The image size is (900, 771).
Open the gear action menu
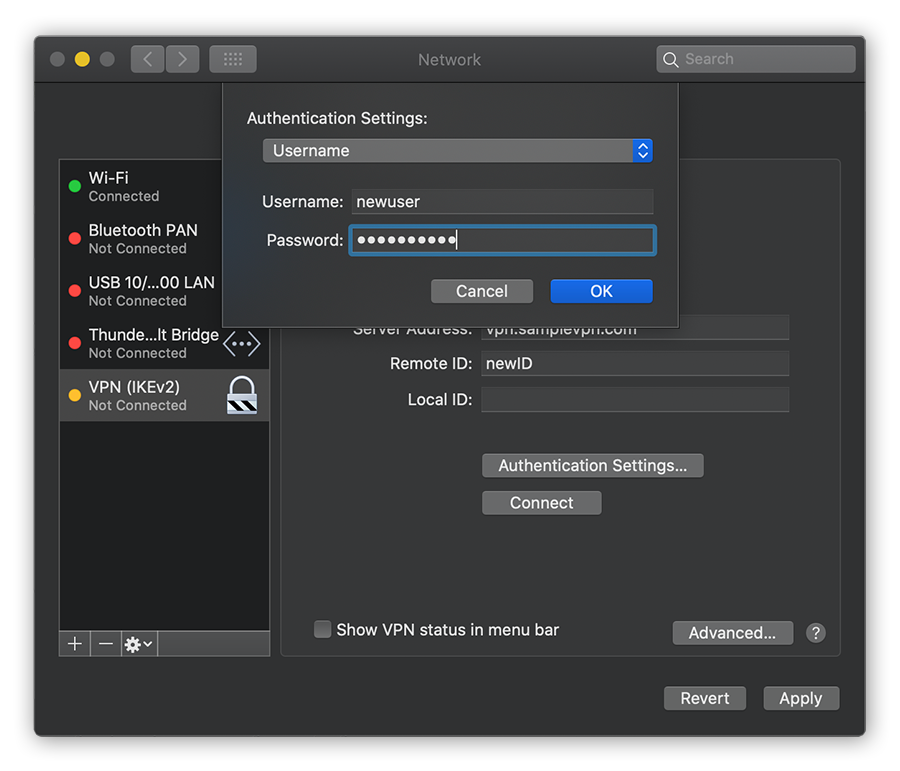click(x=137, y=643)
